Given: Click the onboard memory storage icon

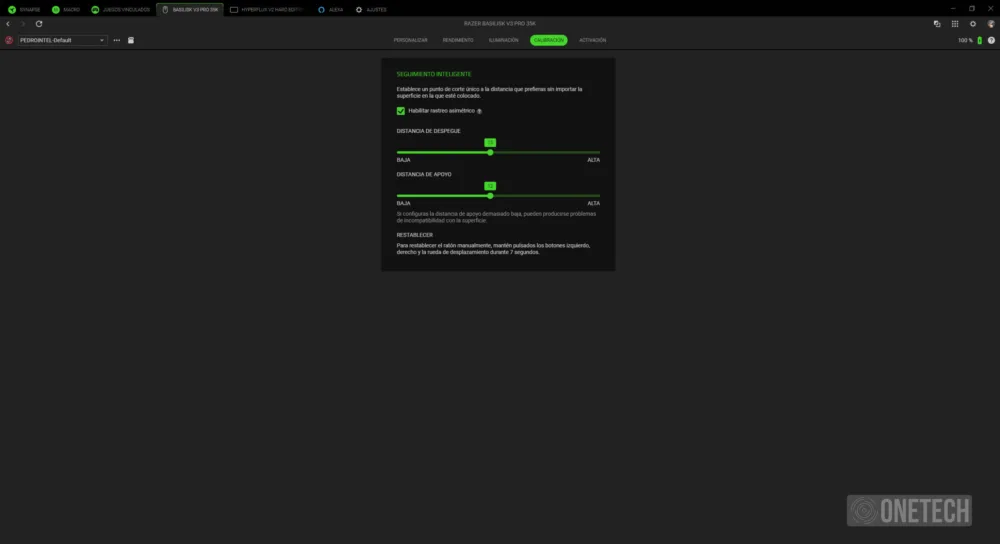Looking at the screenshot, I should 131,40.
